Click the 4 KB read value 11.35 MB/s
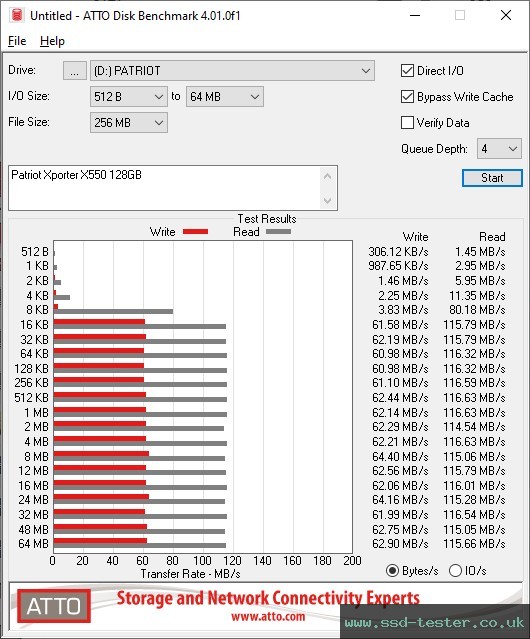This screenshot has height=639, width=530. pyautogui.click(x=477, y=295)
